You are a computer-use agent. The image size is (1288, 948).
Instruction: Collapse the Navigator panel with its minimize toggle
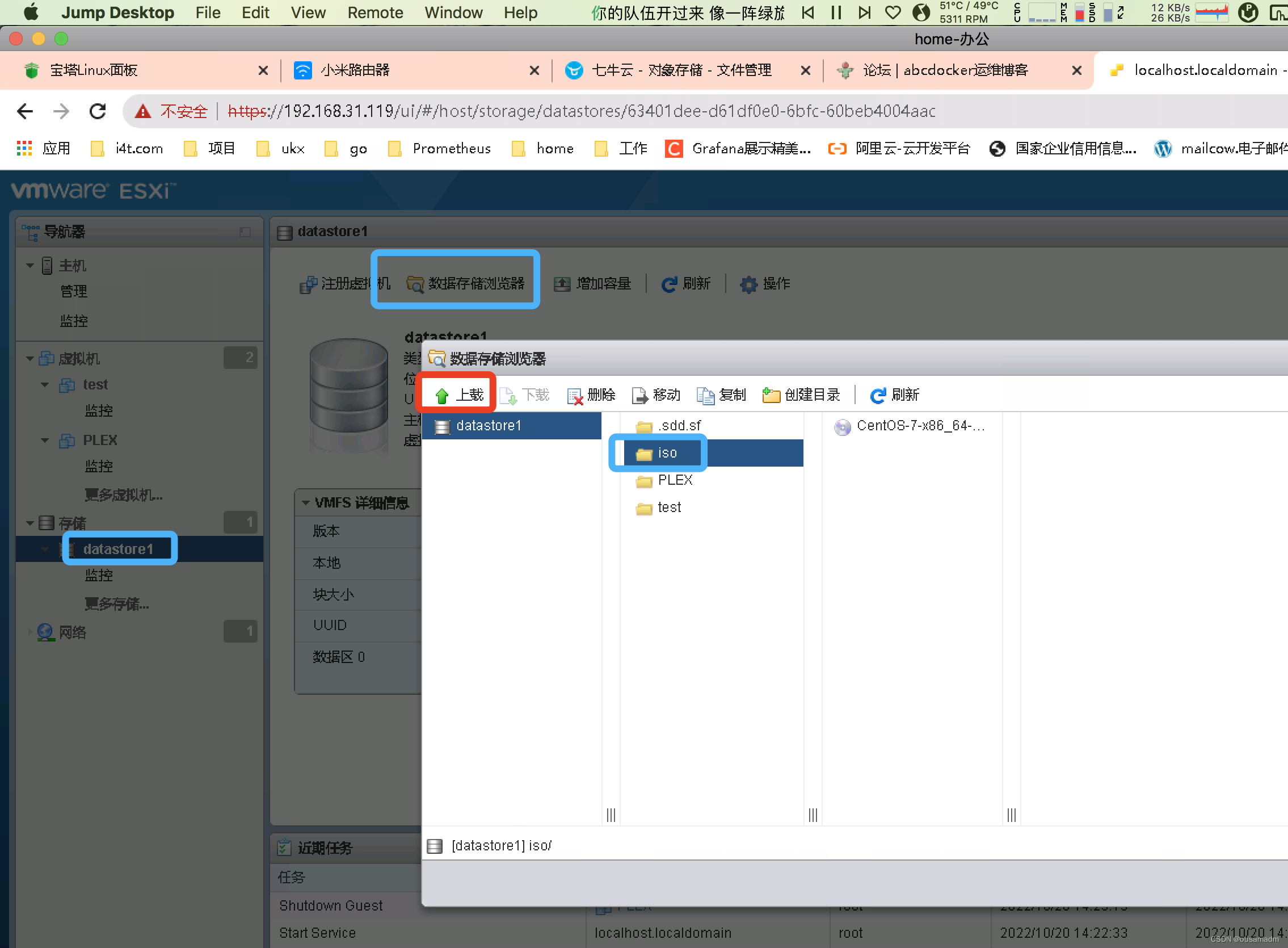pyautogui.click(x=245, y=232)
